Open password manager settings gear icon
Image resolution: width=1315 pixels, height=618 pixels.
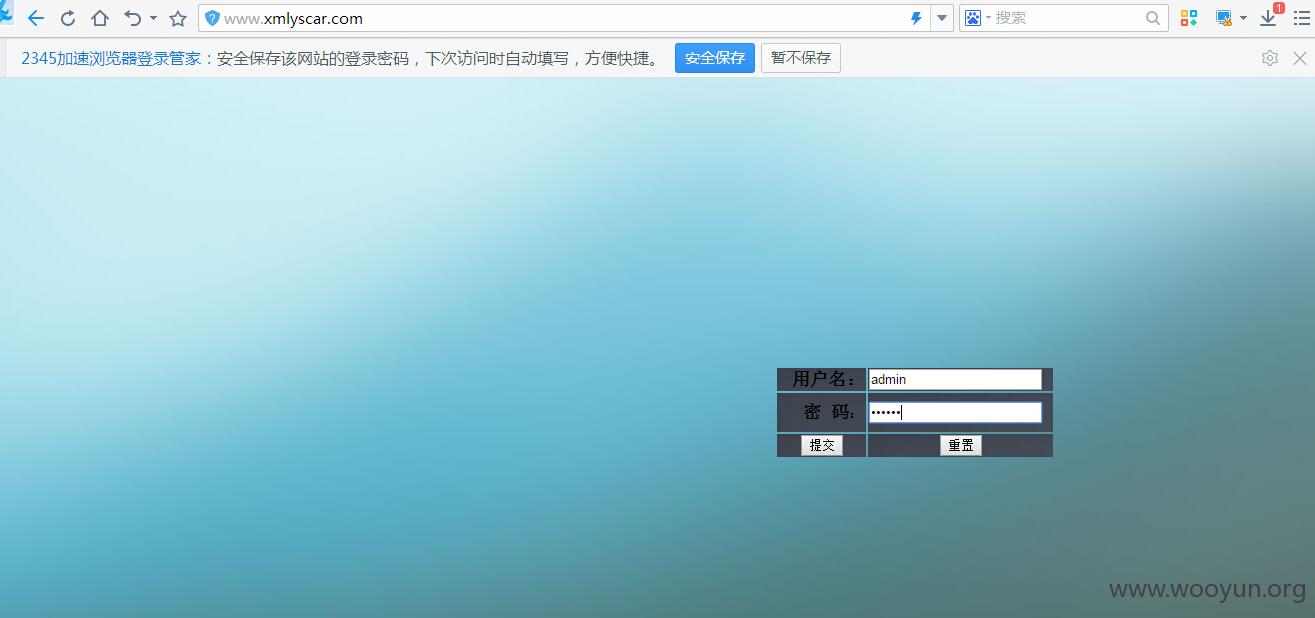[x=1270, y=58]
